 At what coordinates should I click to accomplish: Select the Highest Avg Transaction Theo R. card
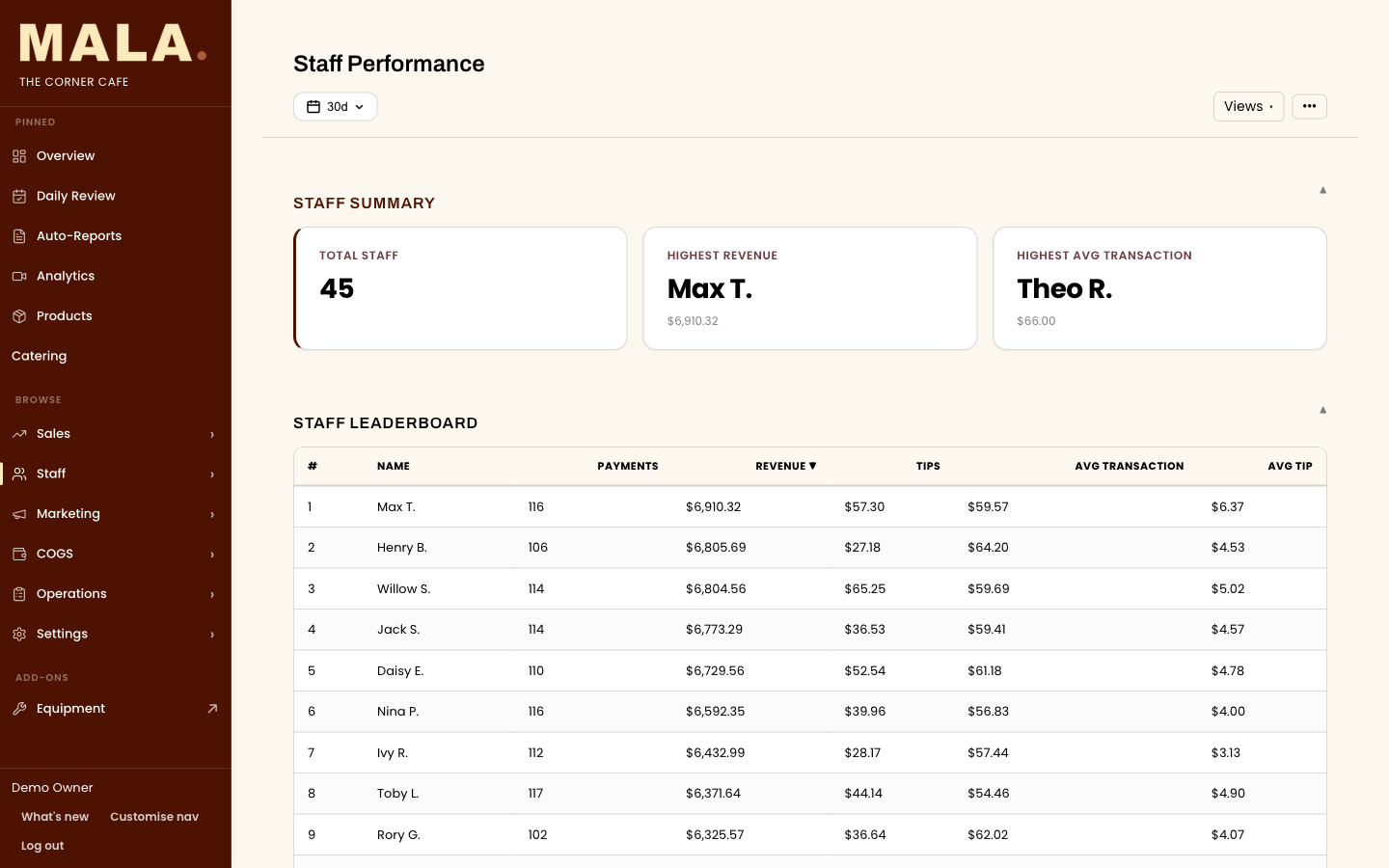1159,288
